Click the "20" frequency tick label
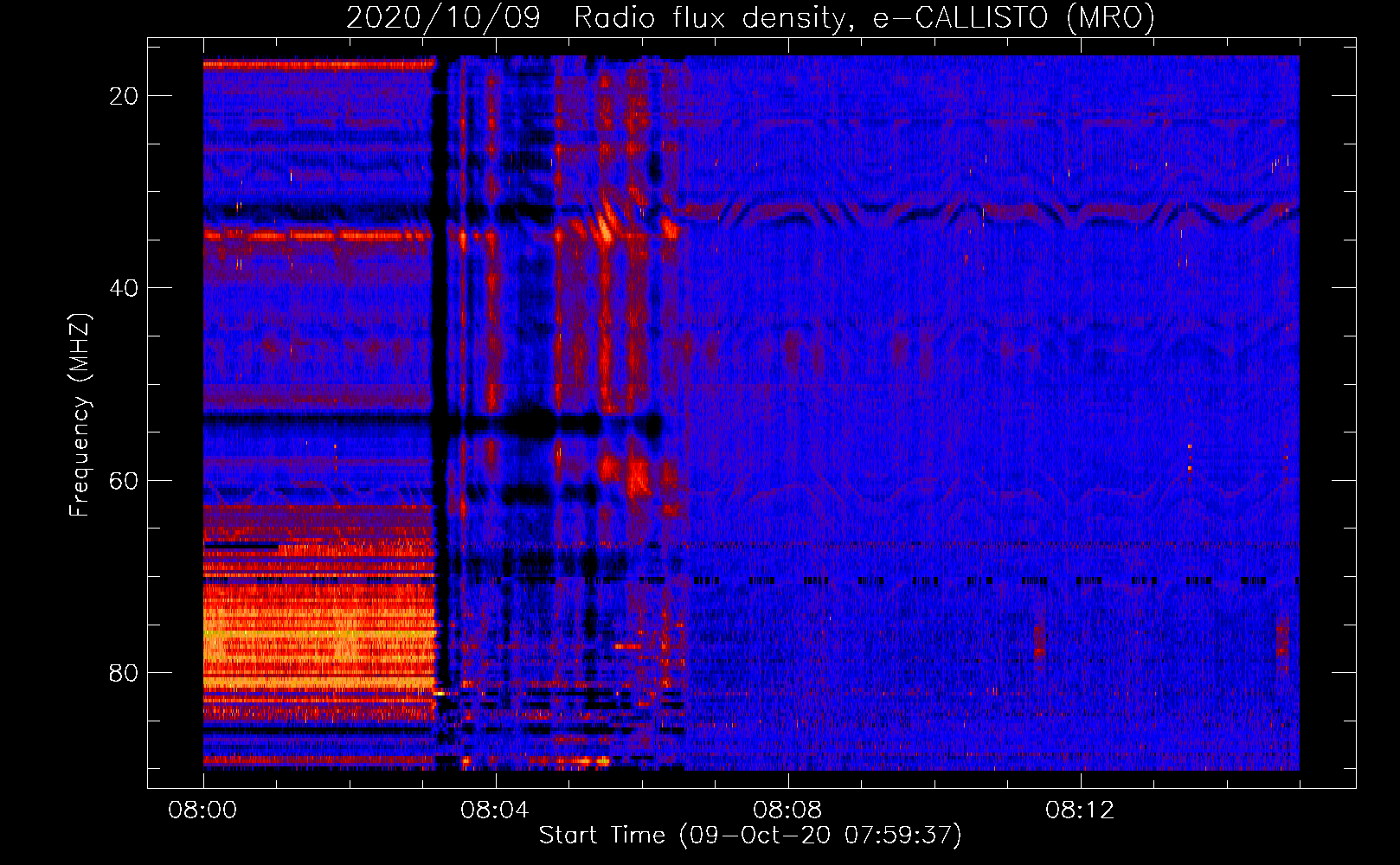 [x=124, y=96]
